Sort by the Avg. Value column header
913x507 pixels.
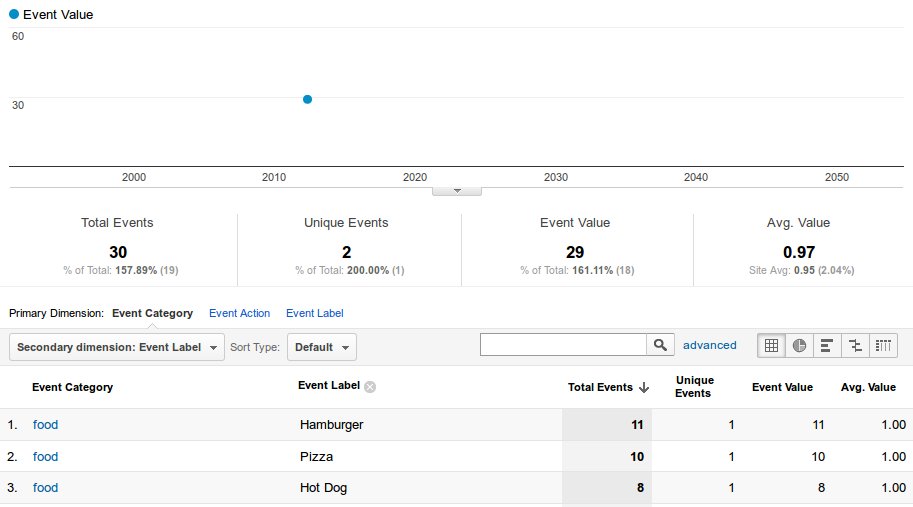868,387
